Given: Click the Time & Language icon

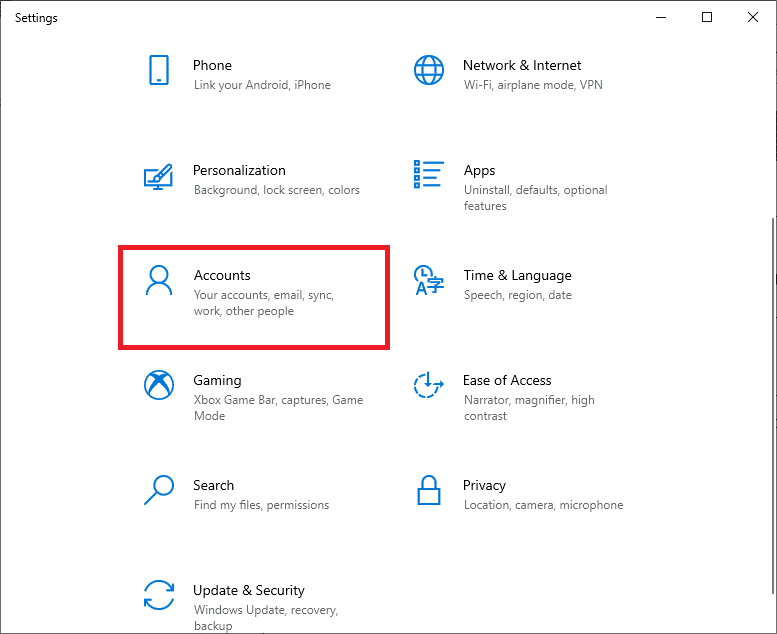Looking at the screenshot, I should 428,281.
